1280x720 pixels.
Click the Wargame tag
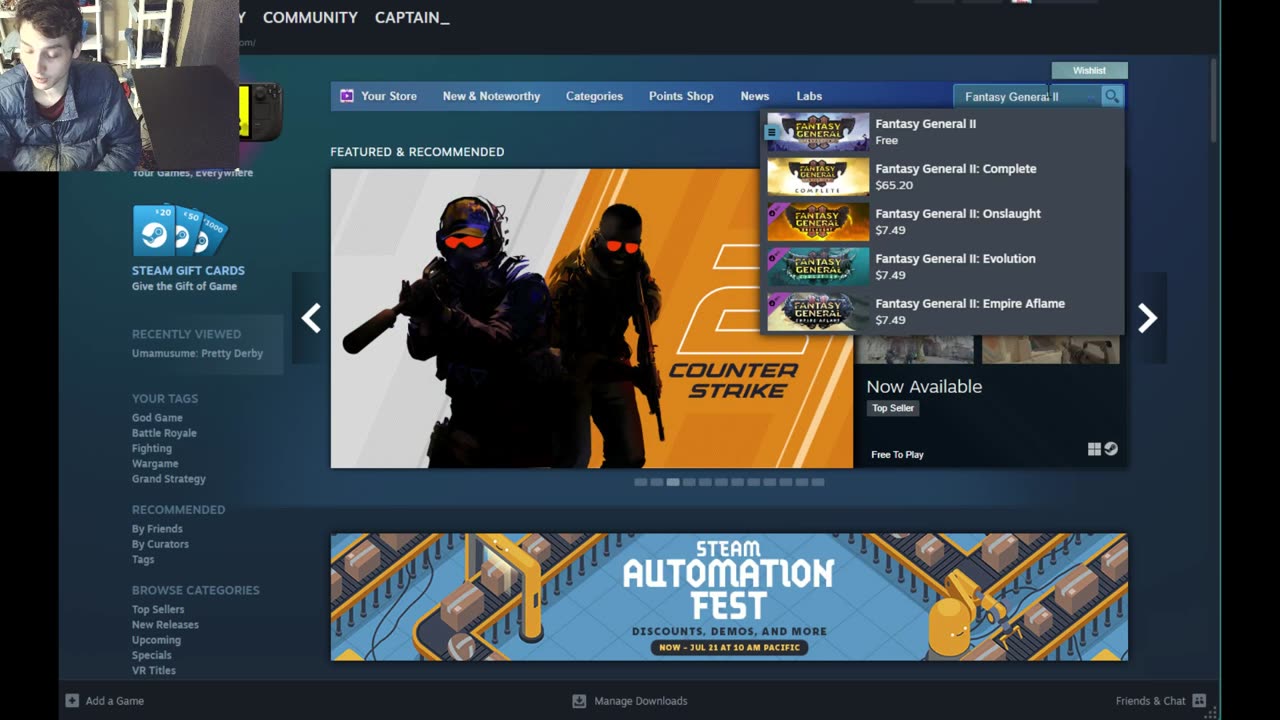[x=155, y=463]
